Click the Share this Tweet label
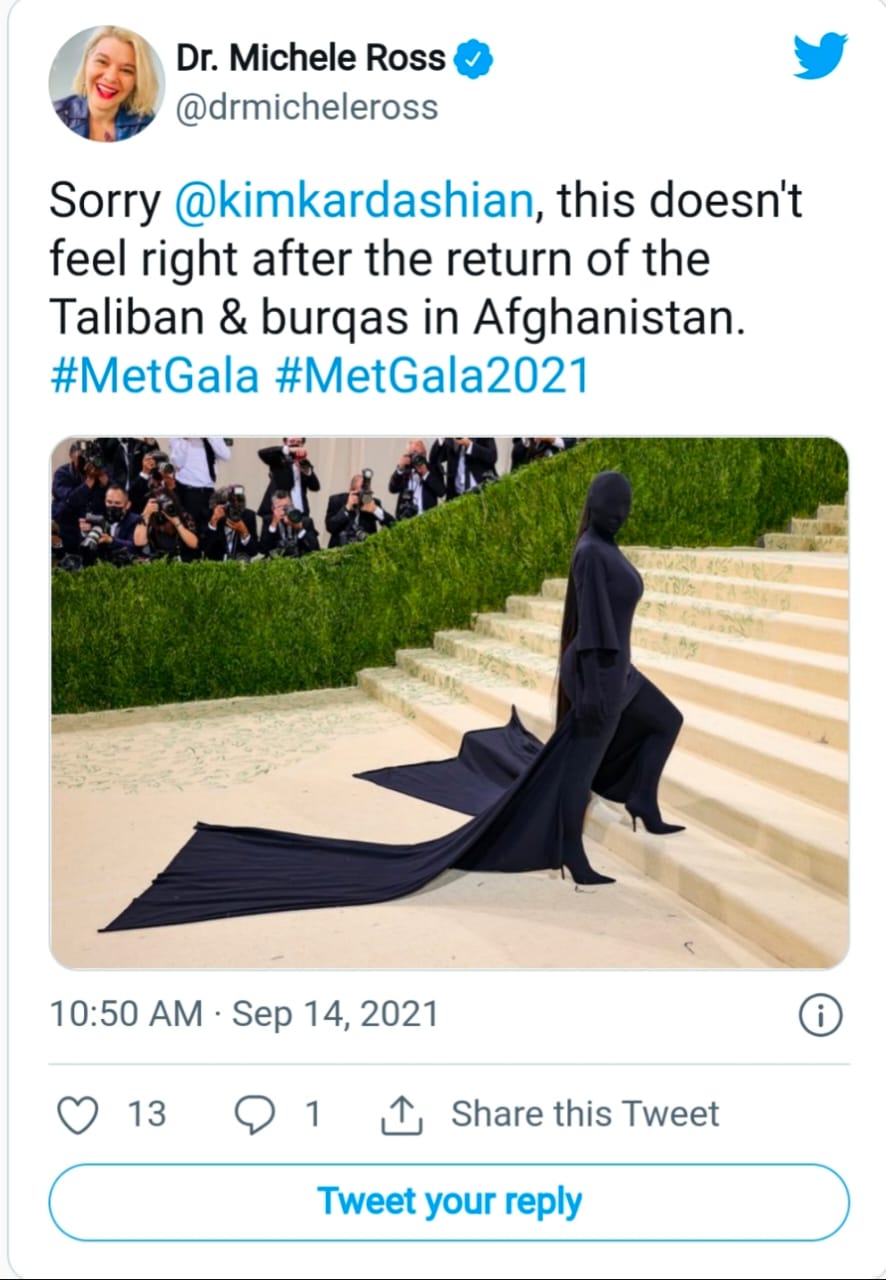 [585, 1114]
